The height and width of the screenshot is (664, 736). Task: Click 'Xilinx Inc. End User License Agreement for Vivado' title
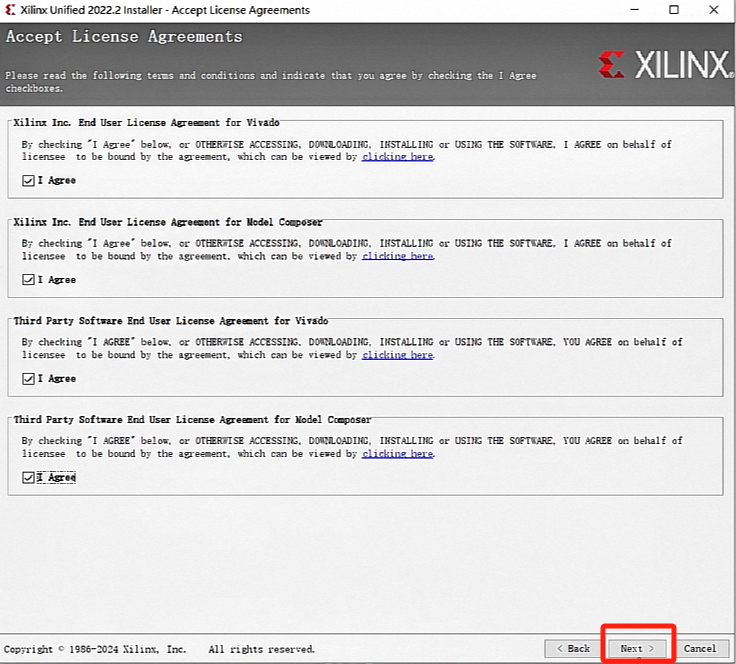tap(146, 123)
